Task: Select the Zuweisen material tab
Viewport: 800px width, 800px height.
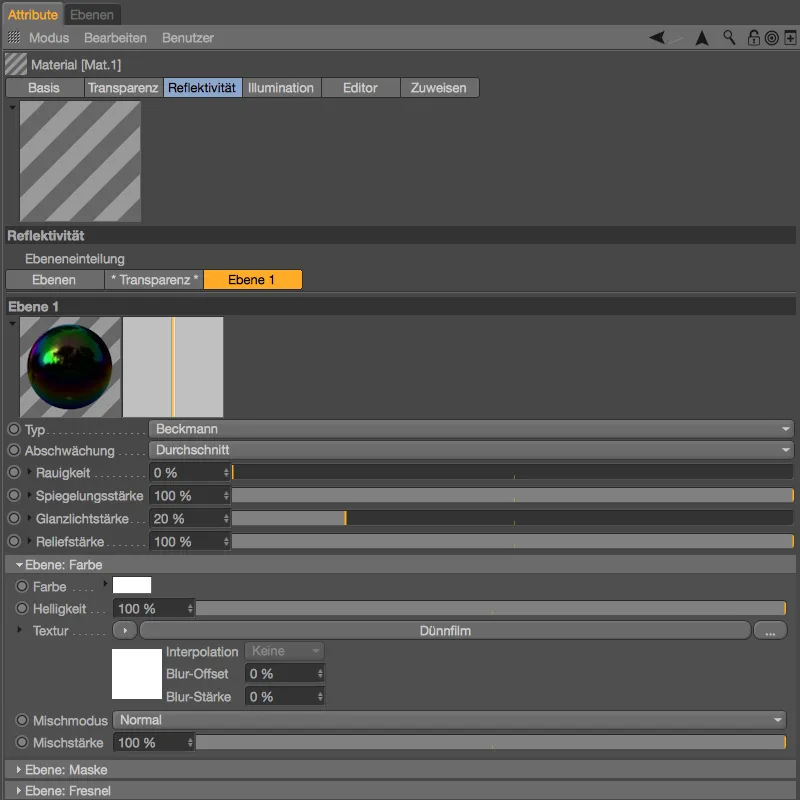Action: pyautogui.click(x=439, y=88)
